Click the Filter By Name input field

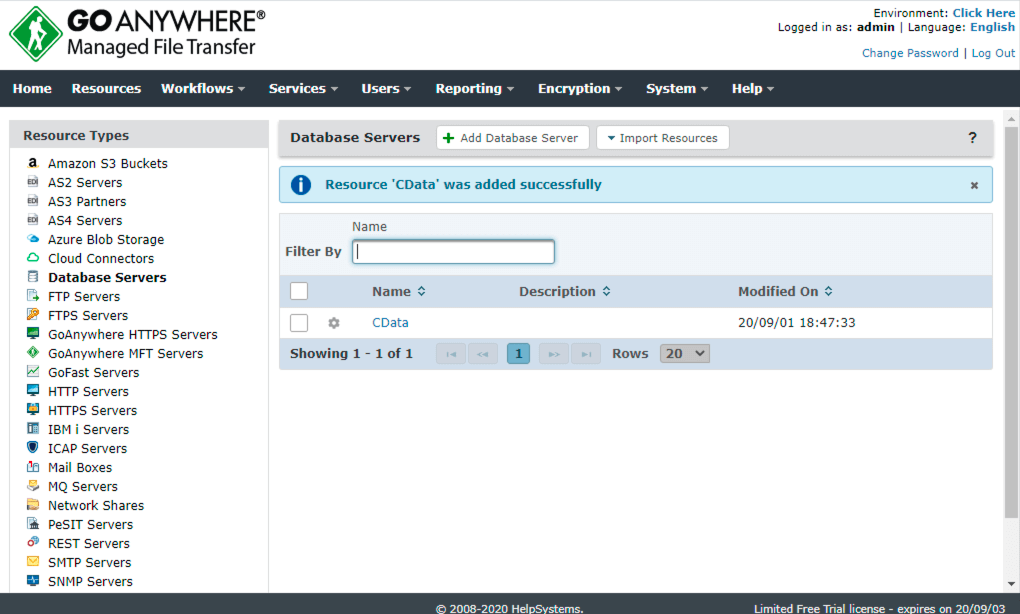453,252
